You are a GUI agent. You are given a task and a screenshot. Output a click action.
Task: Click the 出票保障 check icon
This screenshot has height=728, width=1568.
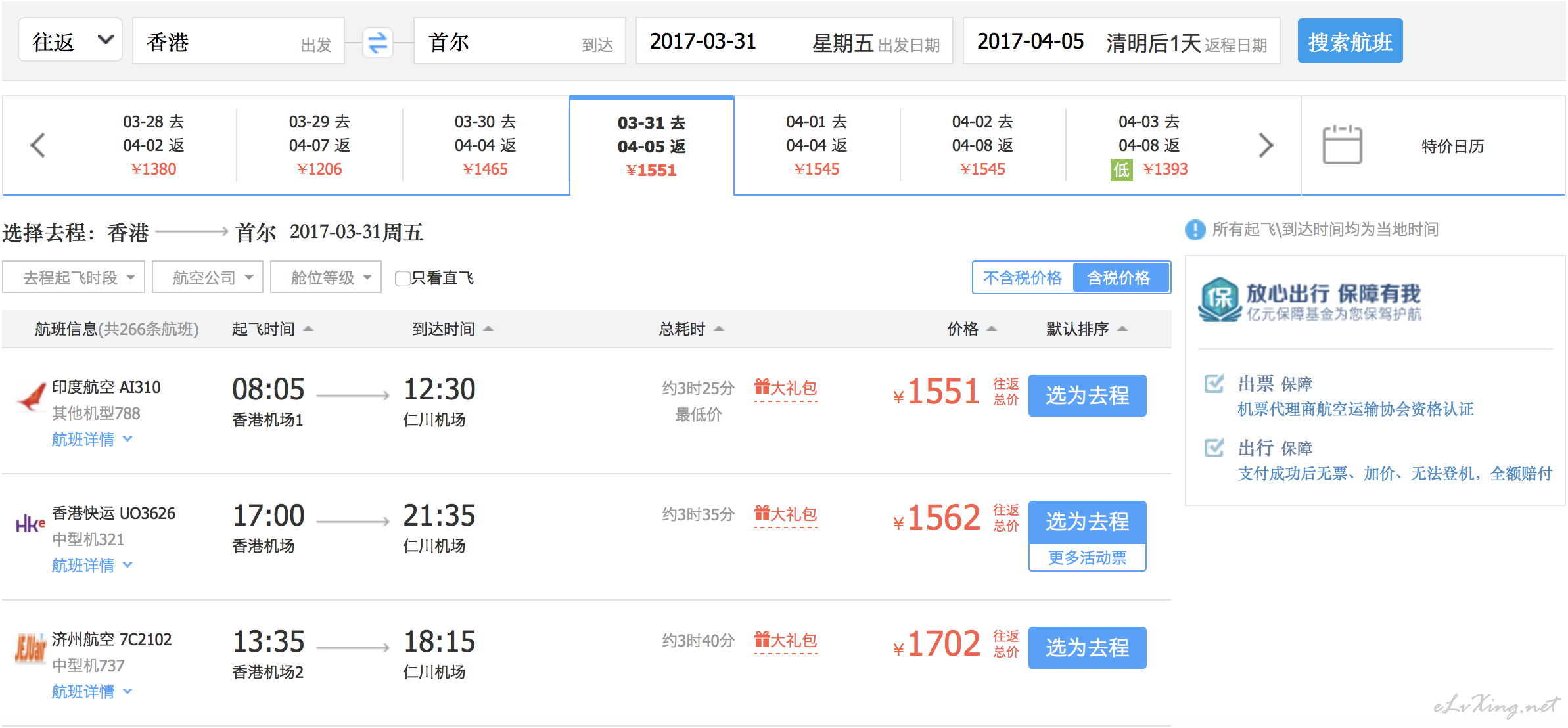pos(1214,384)
